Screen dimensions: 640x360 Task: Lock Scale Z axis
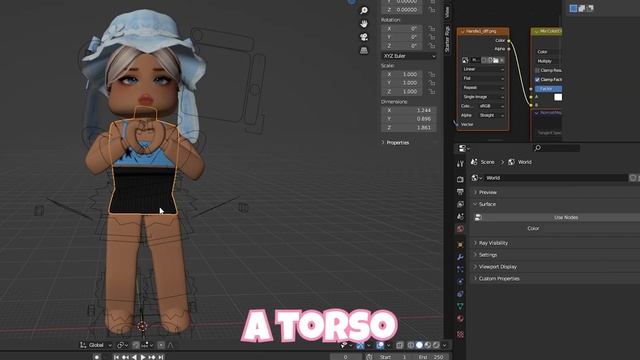click(431, 91)
